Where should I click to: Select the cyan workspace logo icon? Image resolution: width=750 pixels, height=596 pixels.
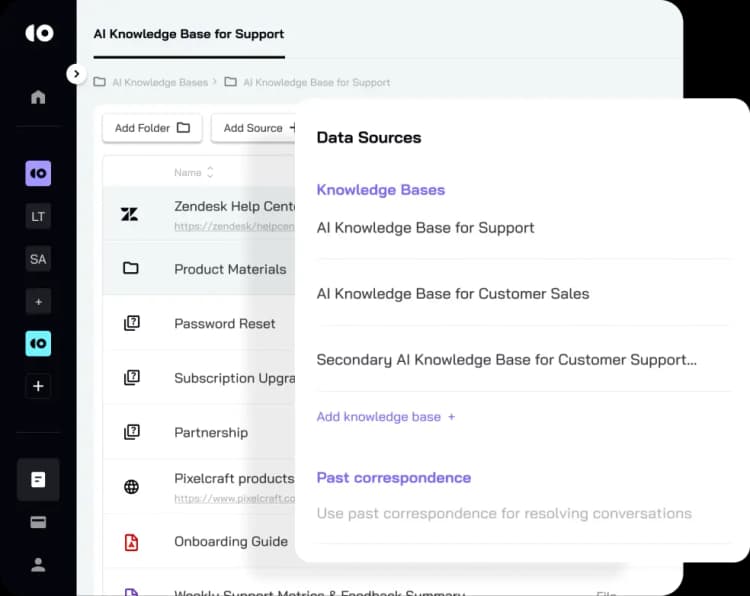tap(38, 343)
